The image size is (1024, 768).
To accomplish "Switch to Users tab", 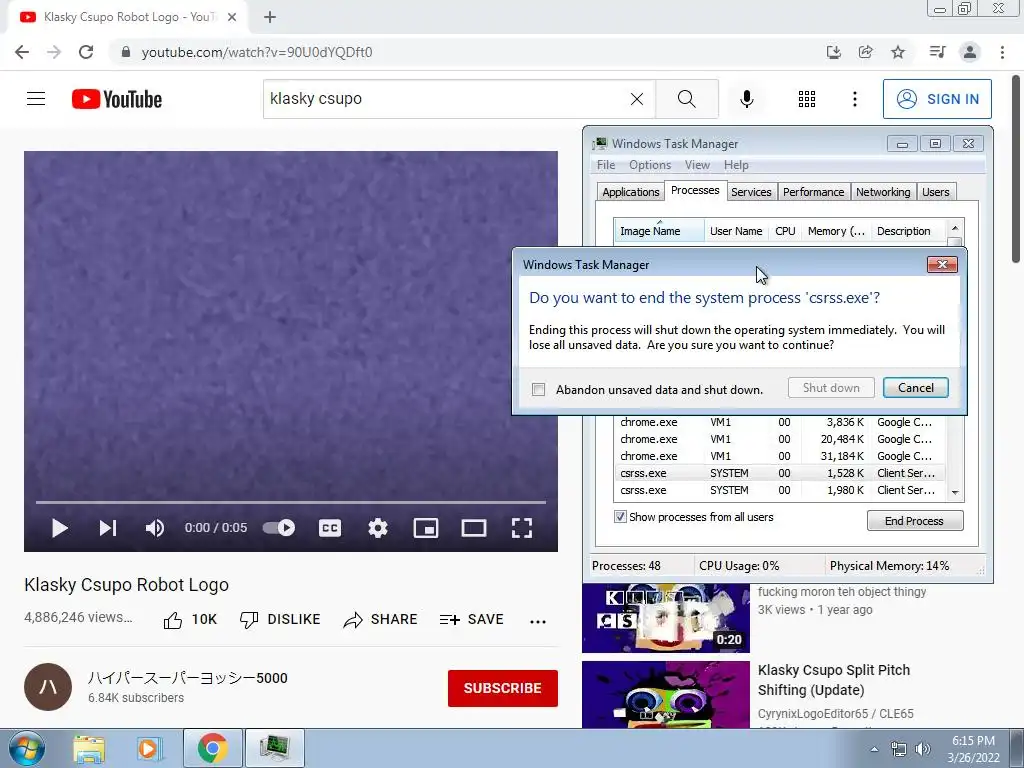I will pyautogui.click(x=935, y=192).
